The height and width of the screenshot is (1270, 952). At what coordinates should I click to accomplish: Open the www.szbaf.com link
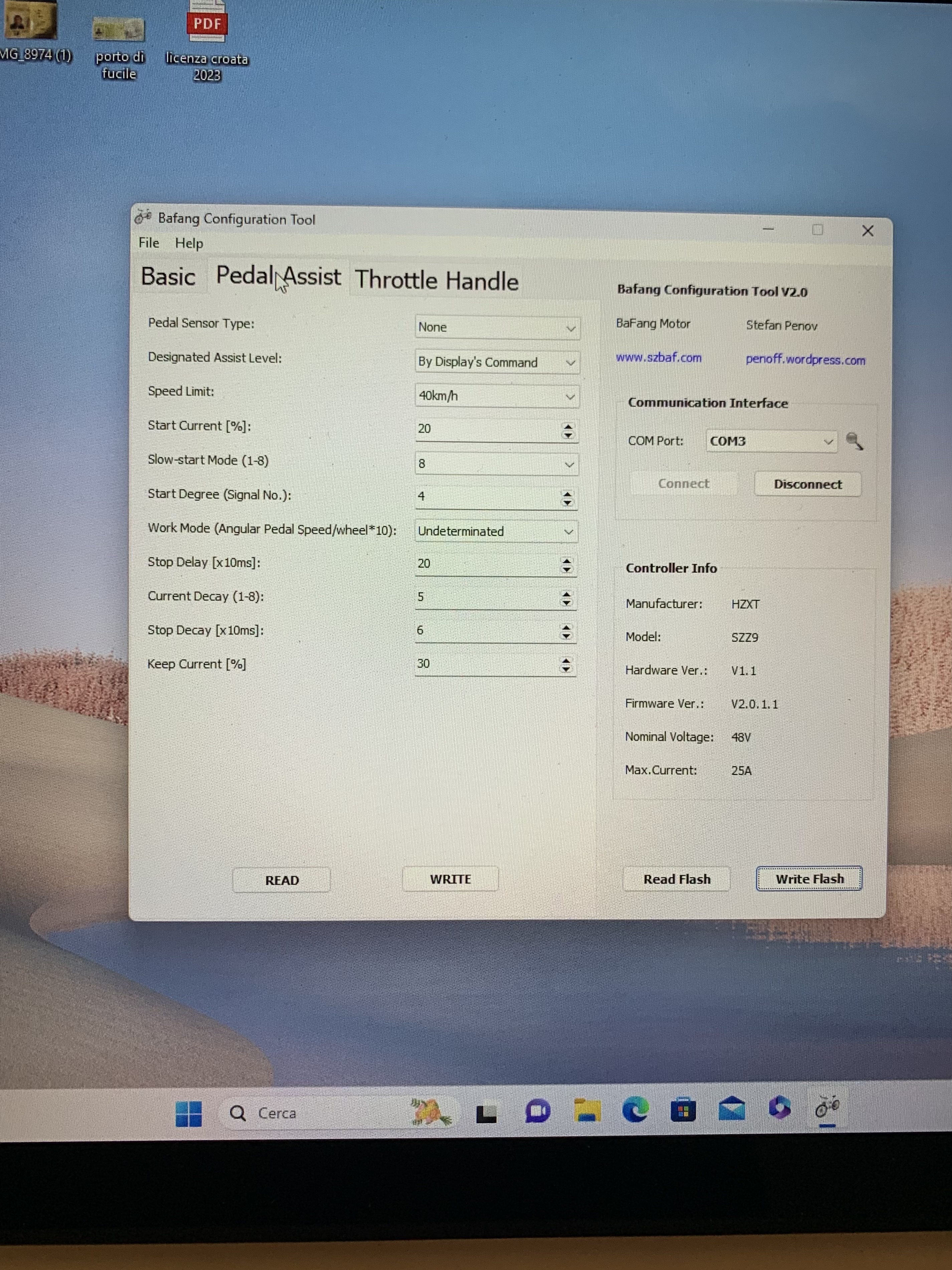(x=658, y=358)
